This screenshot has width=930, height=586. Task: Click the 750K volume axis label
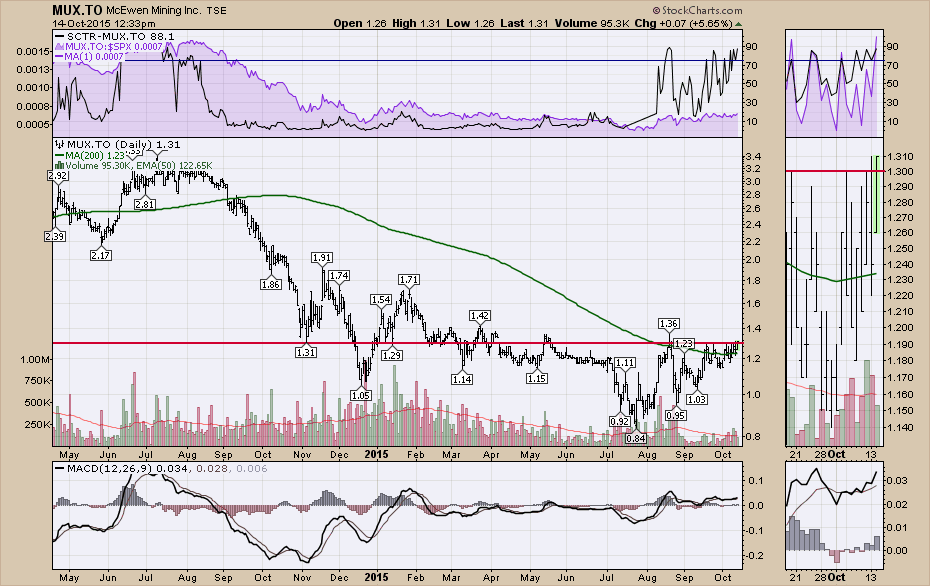38,381
